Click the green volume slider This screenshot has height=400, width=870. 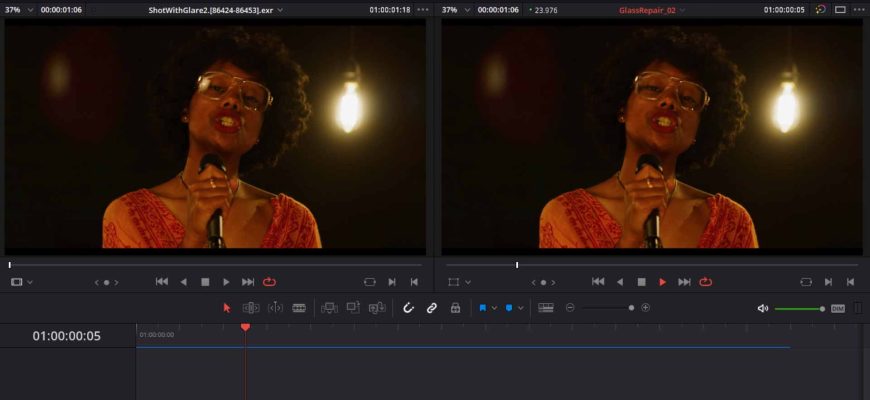[798, 308]
